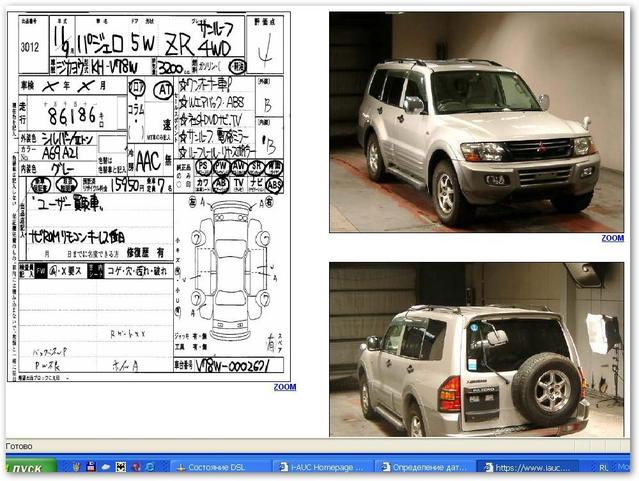Click the black square quick launch icon

click(x=121, y=467)
